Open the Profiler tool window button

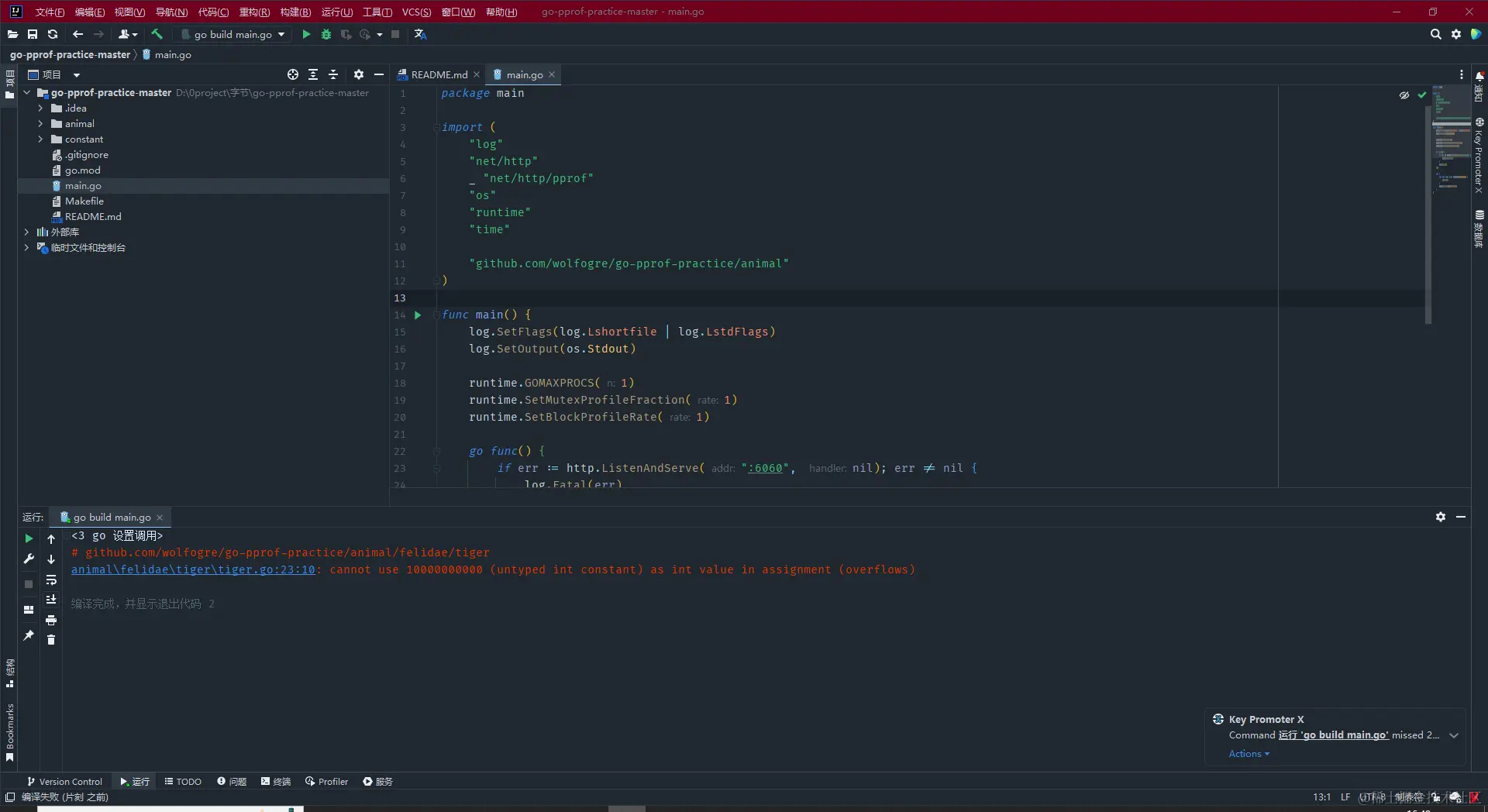coord(326,782)
